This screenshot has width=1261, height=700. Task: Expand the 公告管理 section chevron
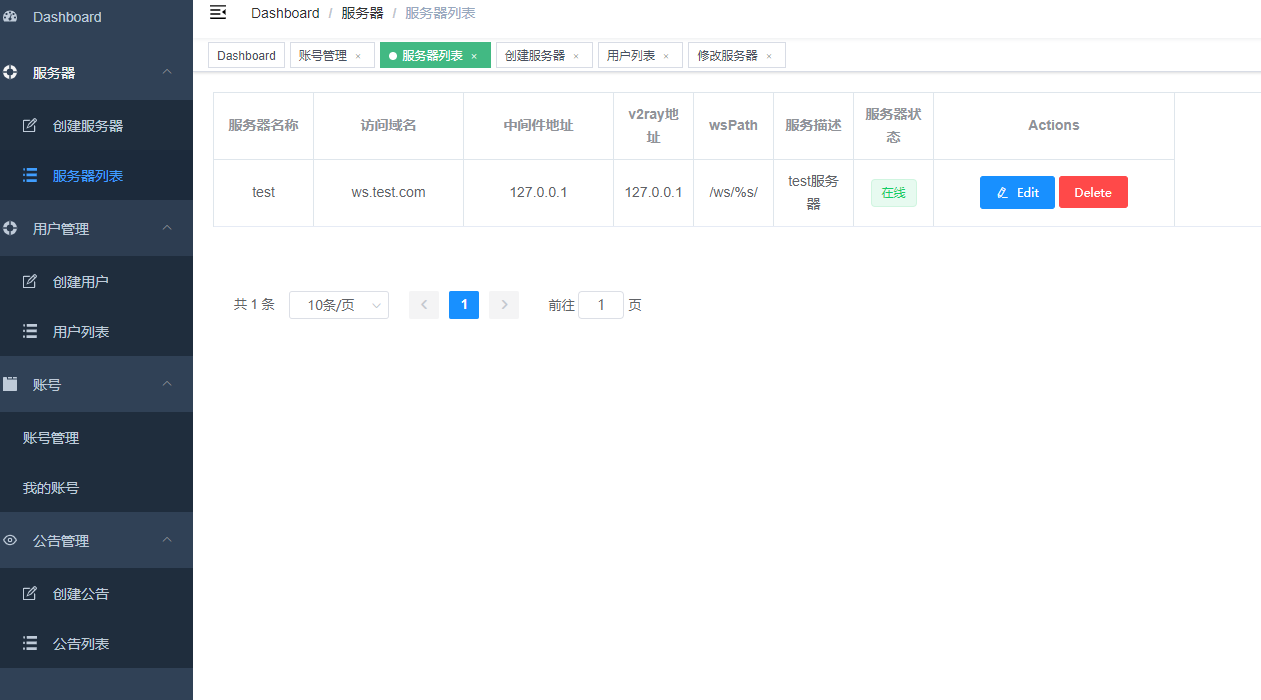click(167, 540)
